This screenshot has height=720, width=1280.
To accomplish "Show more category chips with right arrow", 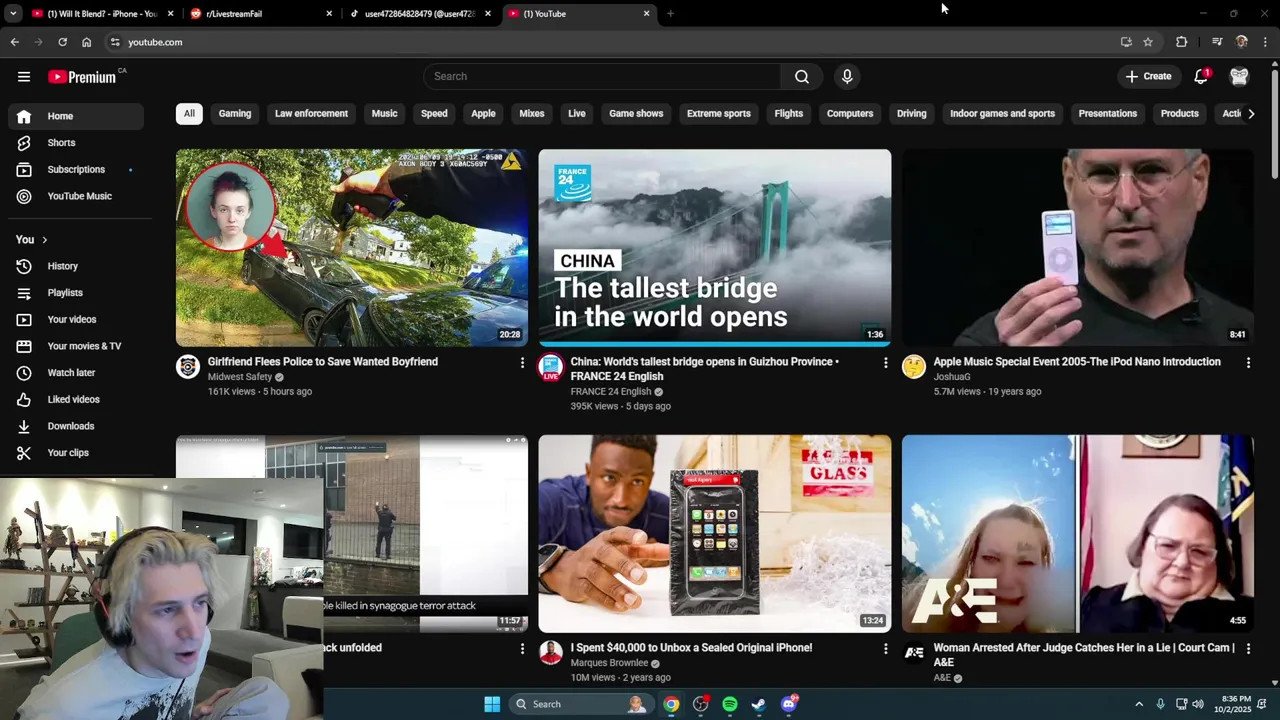I will point(1251,114).
